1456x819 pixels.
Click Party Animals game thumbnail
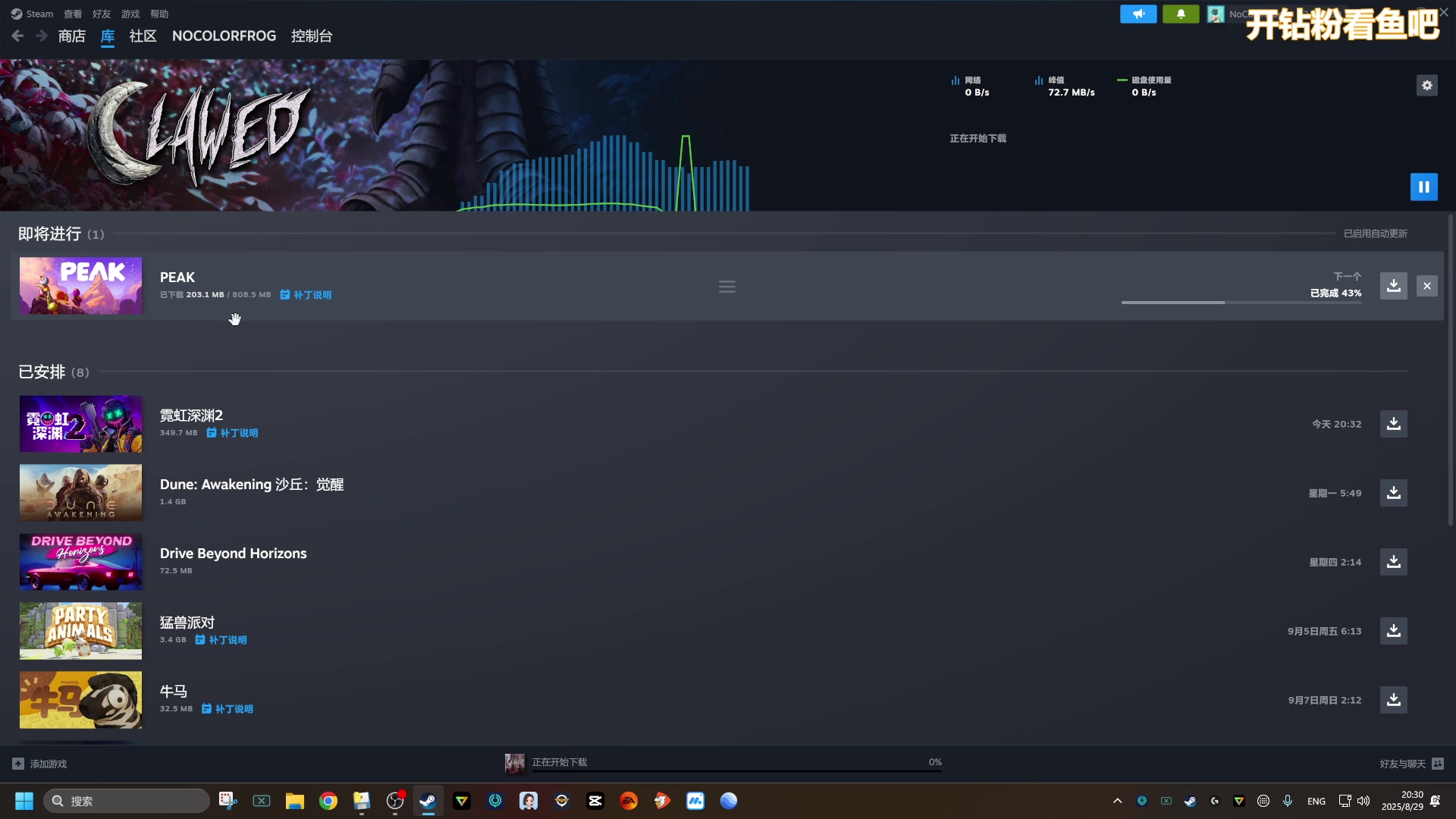click(x=80, y=631)
